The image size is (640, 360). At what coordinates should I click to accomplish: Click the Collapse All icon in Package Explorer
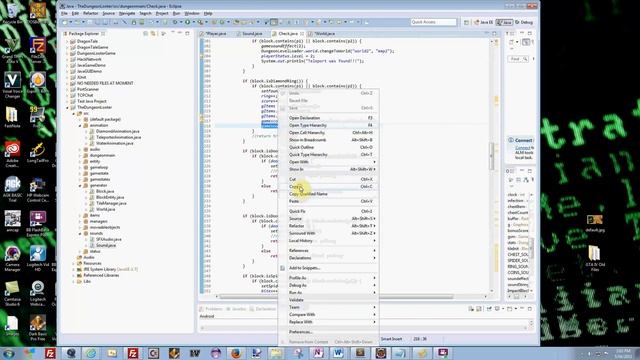coord(145,33)
